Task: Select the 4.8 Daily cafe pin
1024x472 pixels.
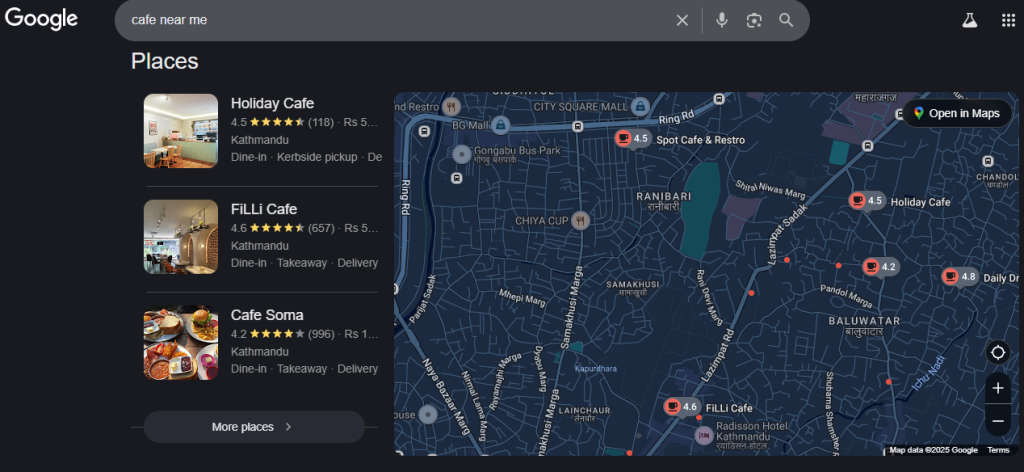Action: [960, 277]
